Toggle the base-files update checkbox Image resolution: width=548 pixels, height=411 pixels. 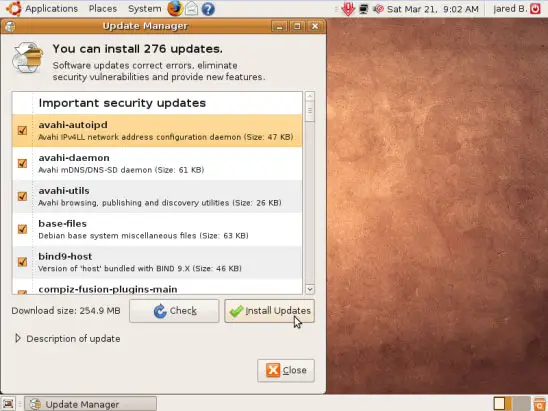pyautogui.click(x=22, y=229)
